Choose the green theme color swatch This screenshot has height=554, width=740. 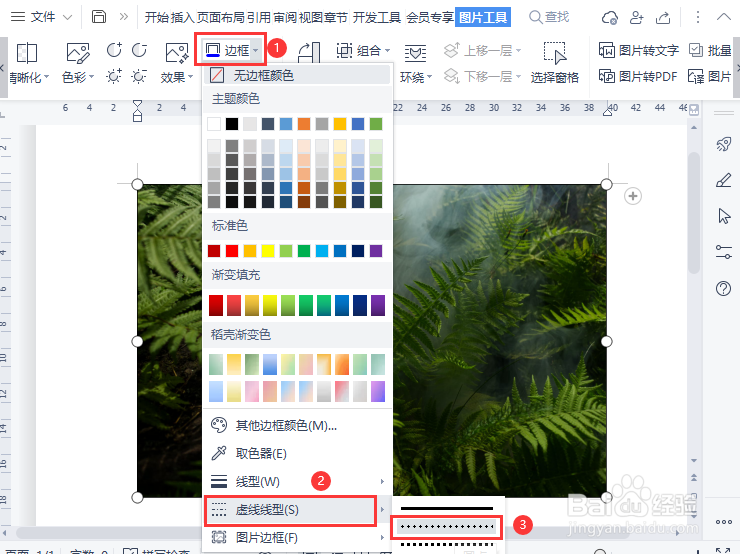[x=376, y=124]
